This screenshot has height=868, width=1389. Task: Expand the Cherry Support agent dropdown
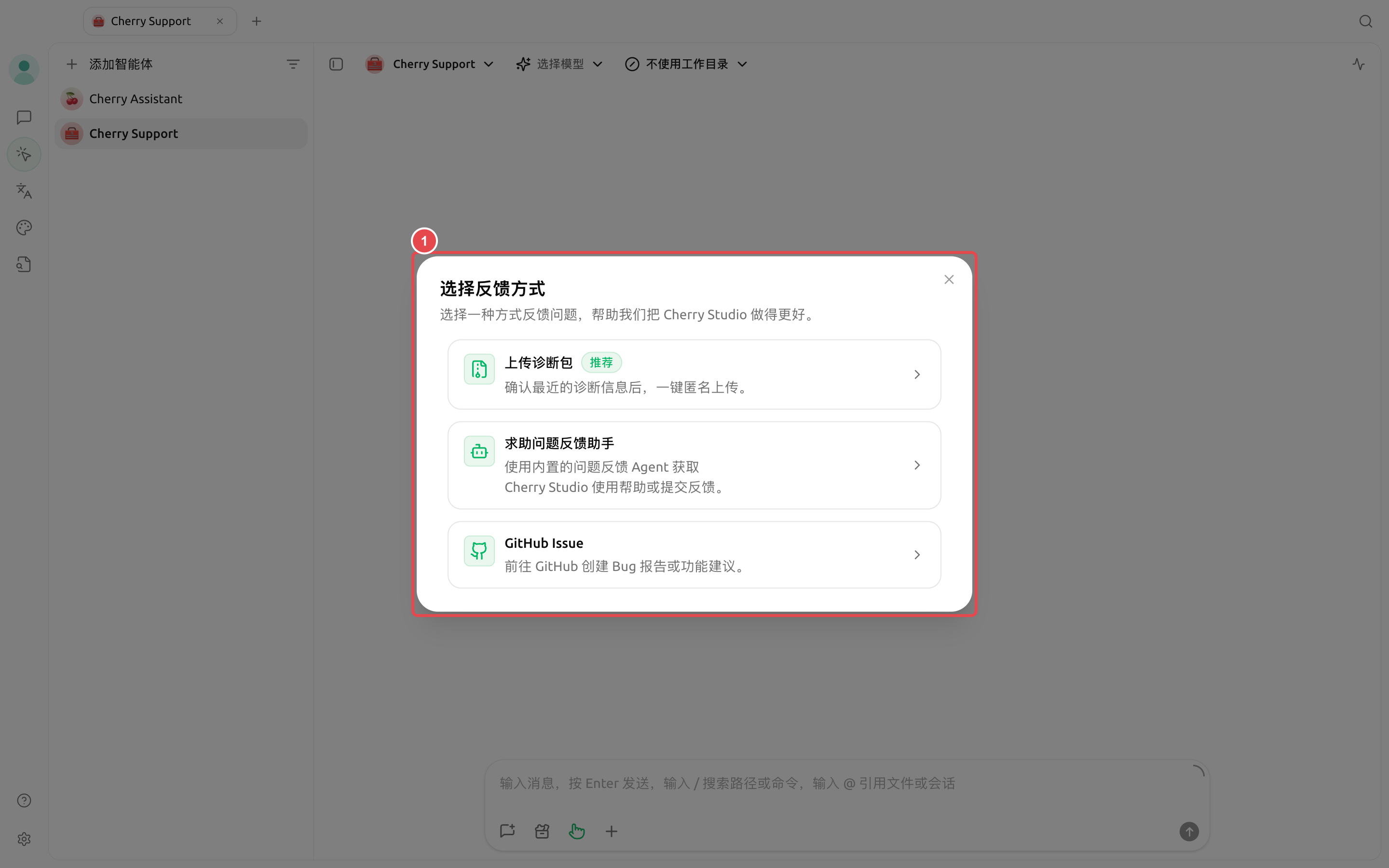[430, 64]
